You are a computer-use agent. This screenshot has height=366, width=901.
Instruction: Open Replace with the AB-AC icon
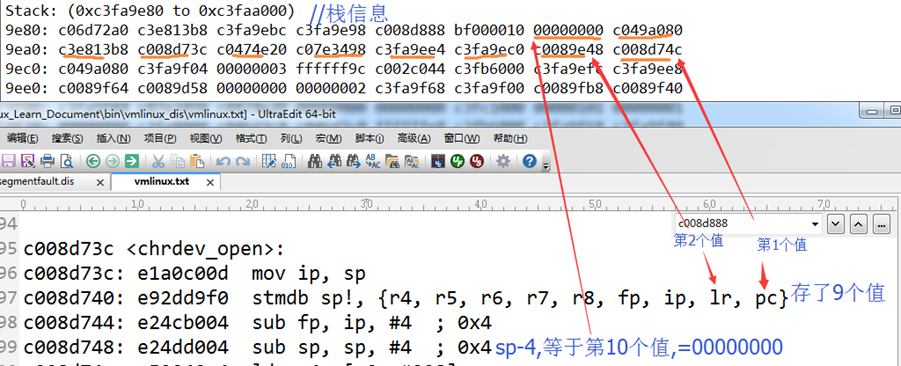point(372,161)
